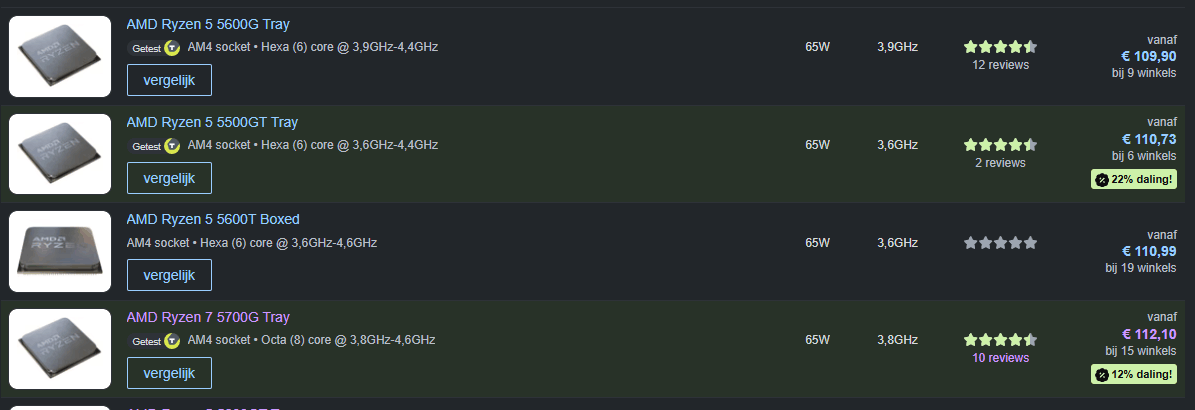Open the 12 reviews link
The image size is (1195, 410).
[x=1000, y=65]
